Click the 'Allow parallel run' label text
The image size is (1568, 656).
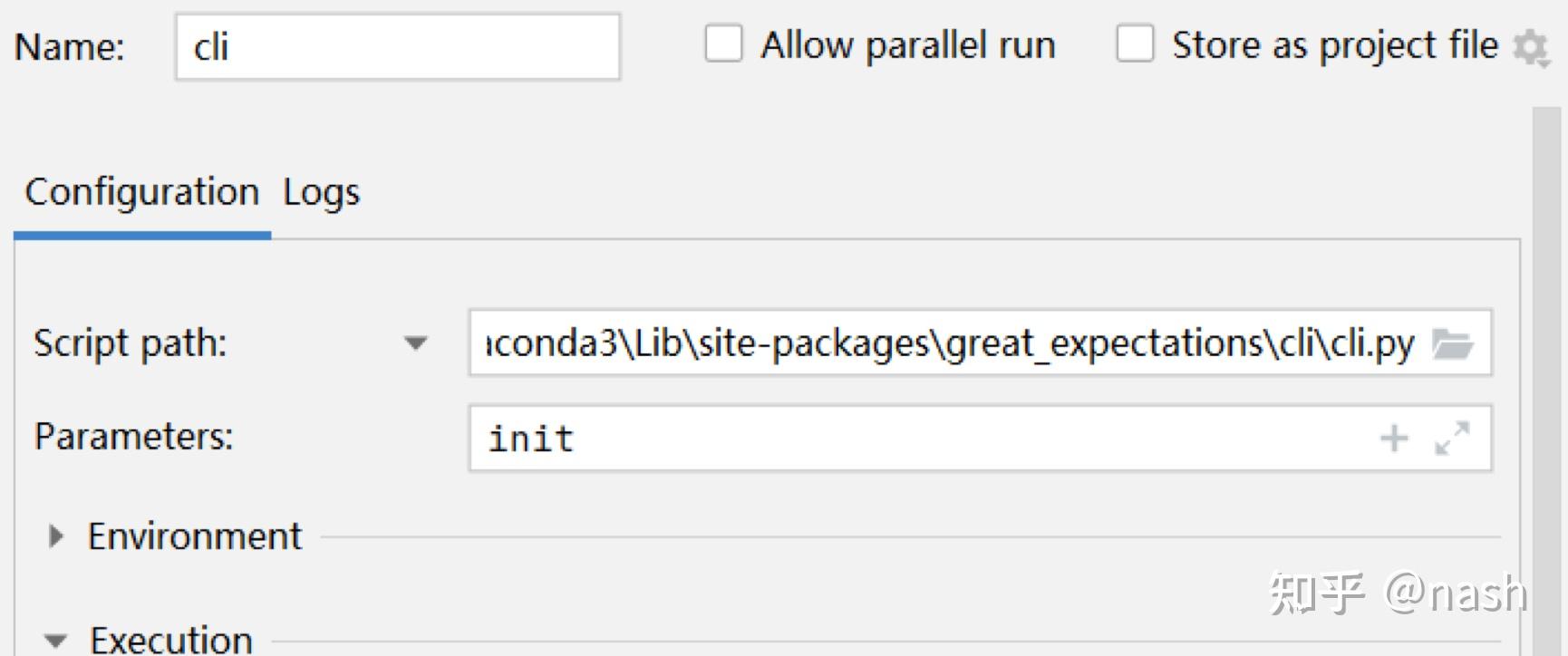point(908,45)
